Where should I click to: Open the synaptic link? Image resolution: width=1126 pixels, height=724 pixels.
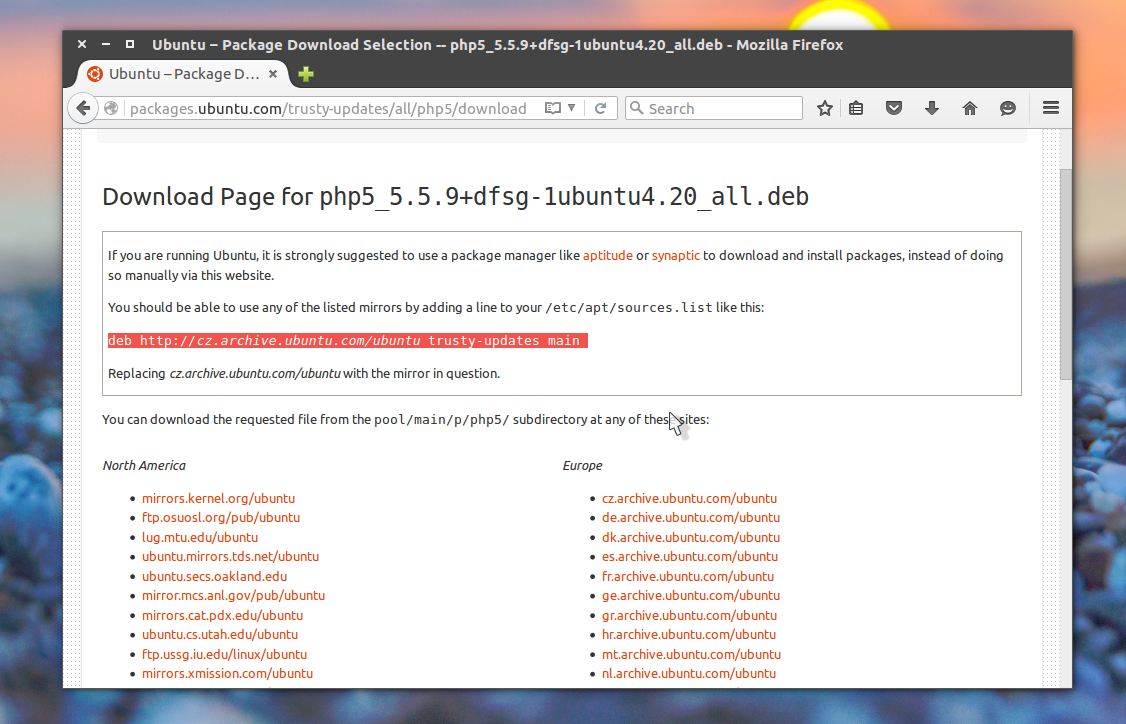(x=676, y=256)
